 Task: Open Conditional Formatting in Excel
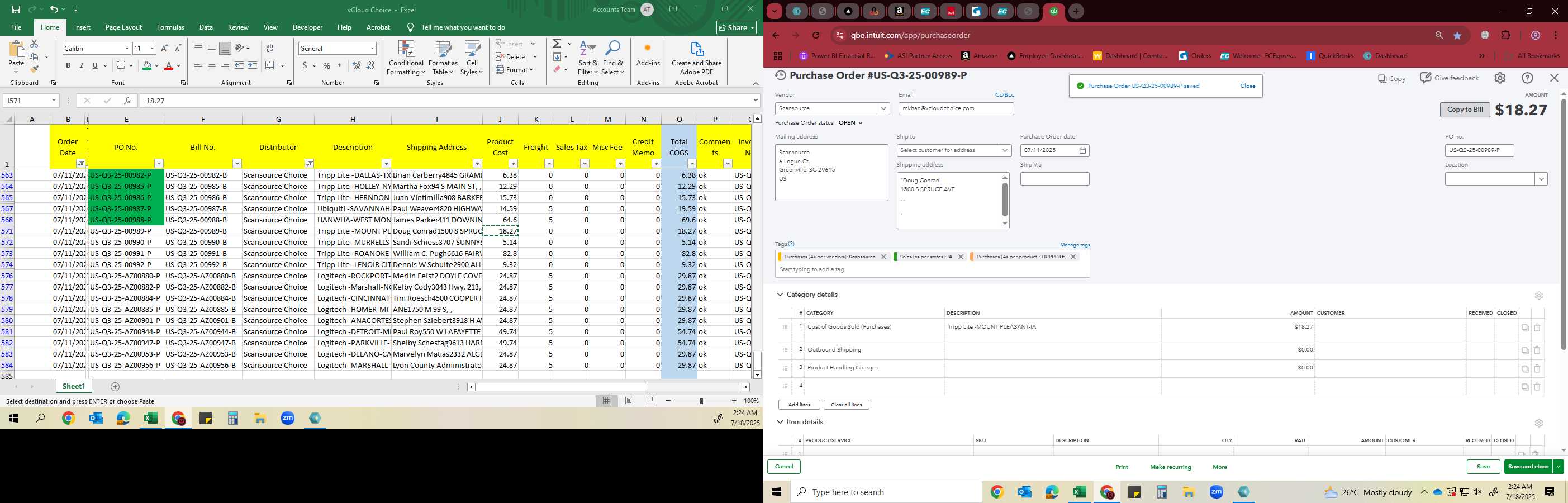(x=406, y=58)
